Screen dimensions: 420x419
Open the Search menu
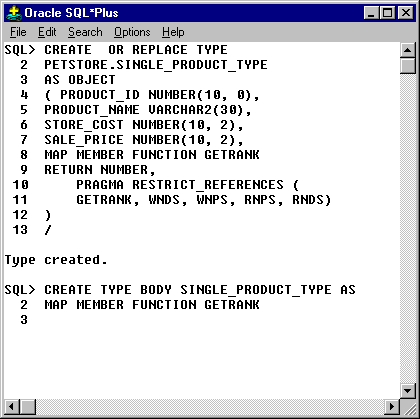coord(85,32)
